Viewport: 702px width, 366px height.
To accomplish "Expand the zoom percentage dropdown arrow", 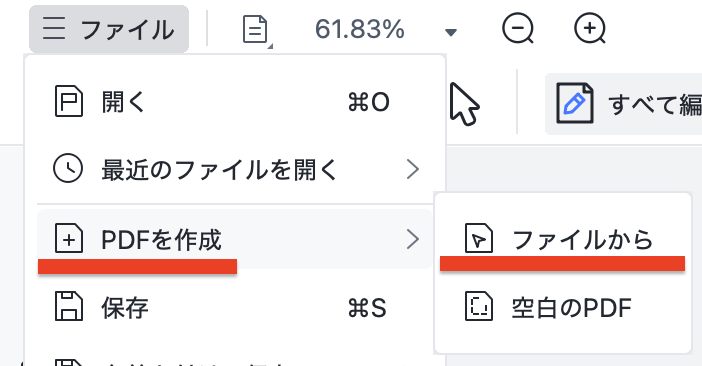I will click(451, 32).
